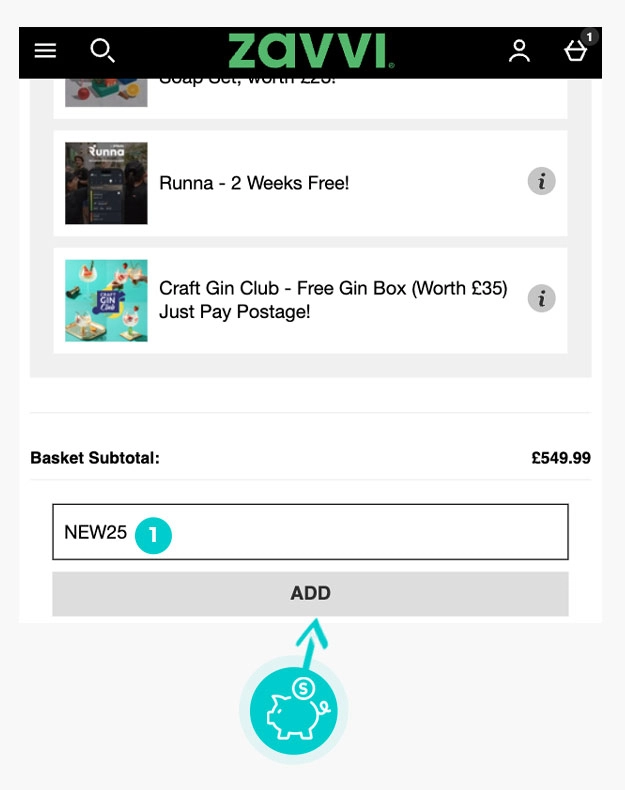Screen dimensions: 625x790
Task: Click the Basket Subtotal label
Action: (x=95, y=459)
